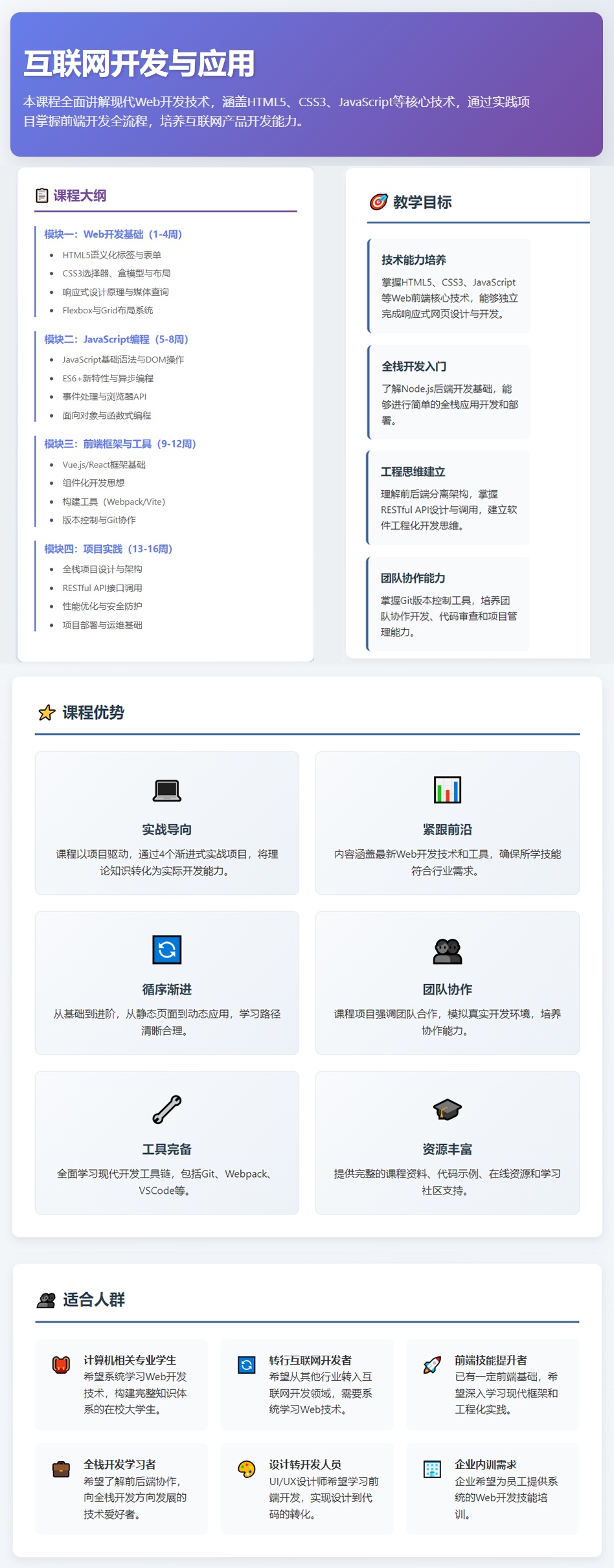Viewport: 614px width, 1568px height.
Task: Open the 技术能力培养 goal card title
Action: coord(413,260)
